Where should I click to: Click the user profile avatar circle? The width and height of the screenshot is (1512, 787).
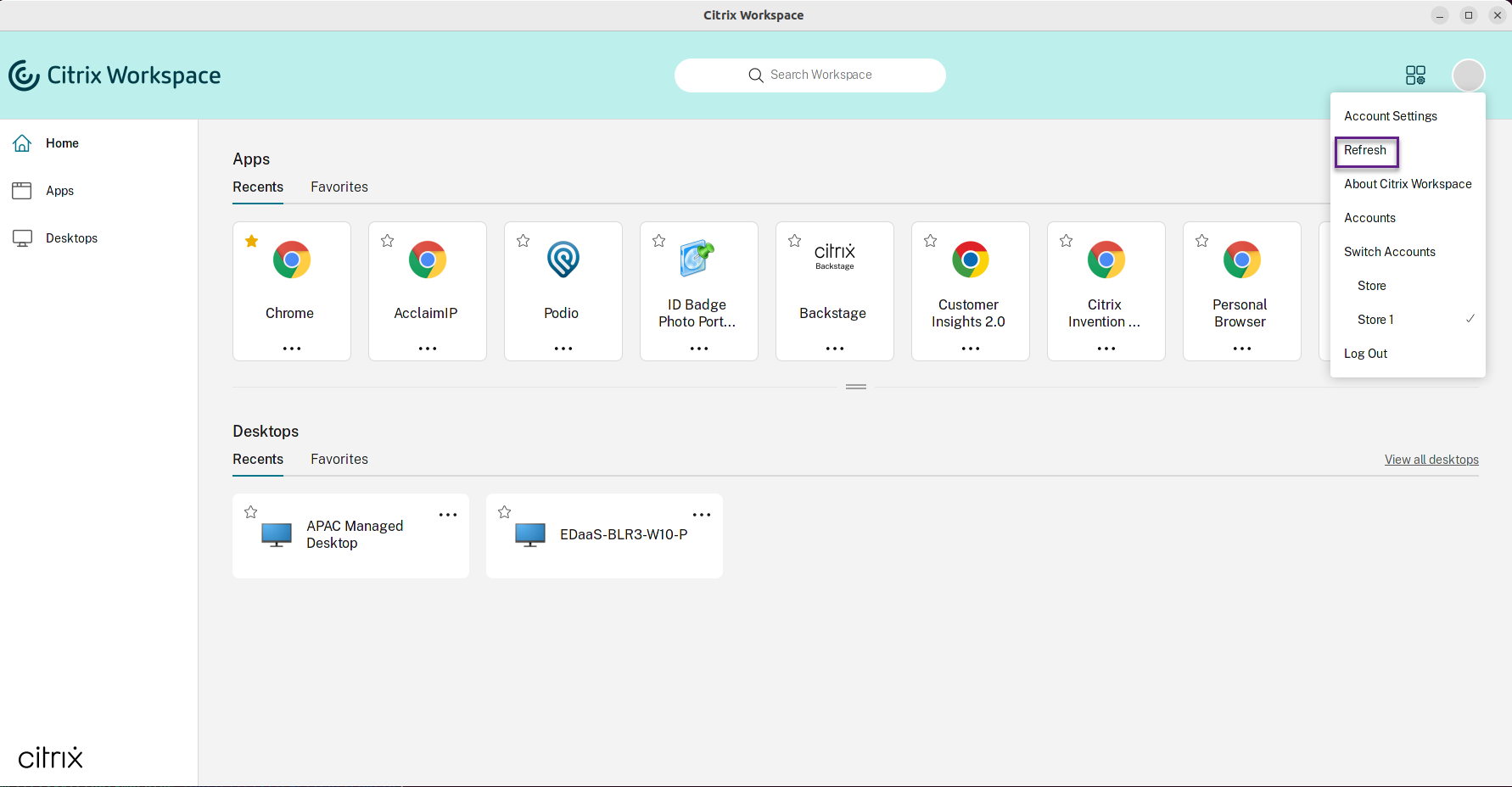coord(1468,75)
